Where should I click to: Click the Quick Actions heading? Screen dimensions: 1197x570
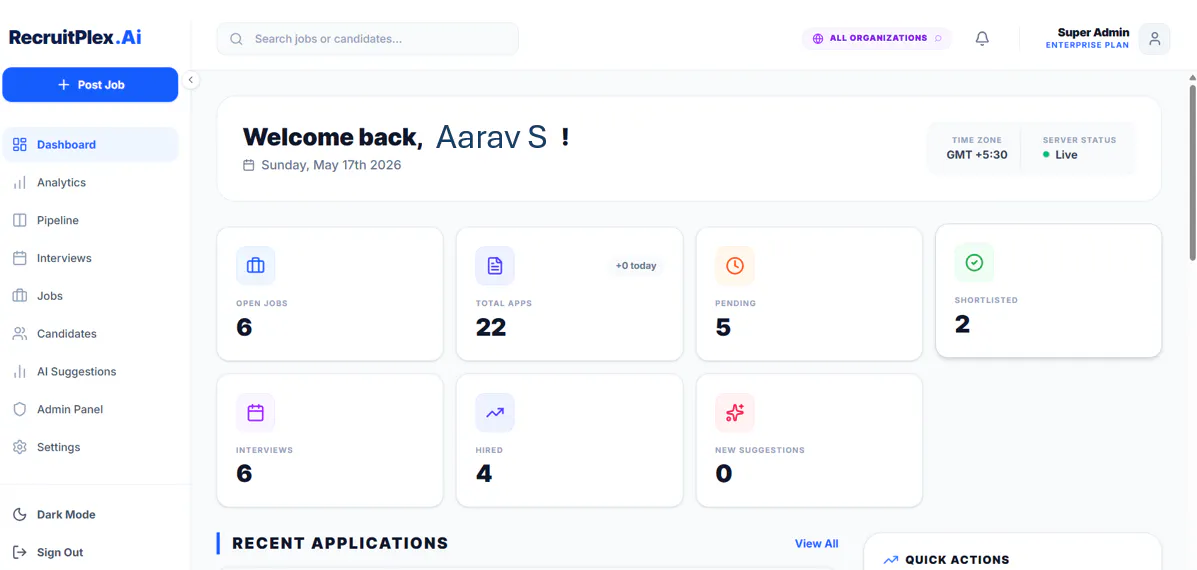tap(957, 560)
